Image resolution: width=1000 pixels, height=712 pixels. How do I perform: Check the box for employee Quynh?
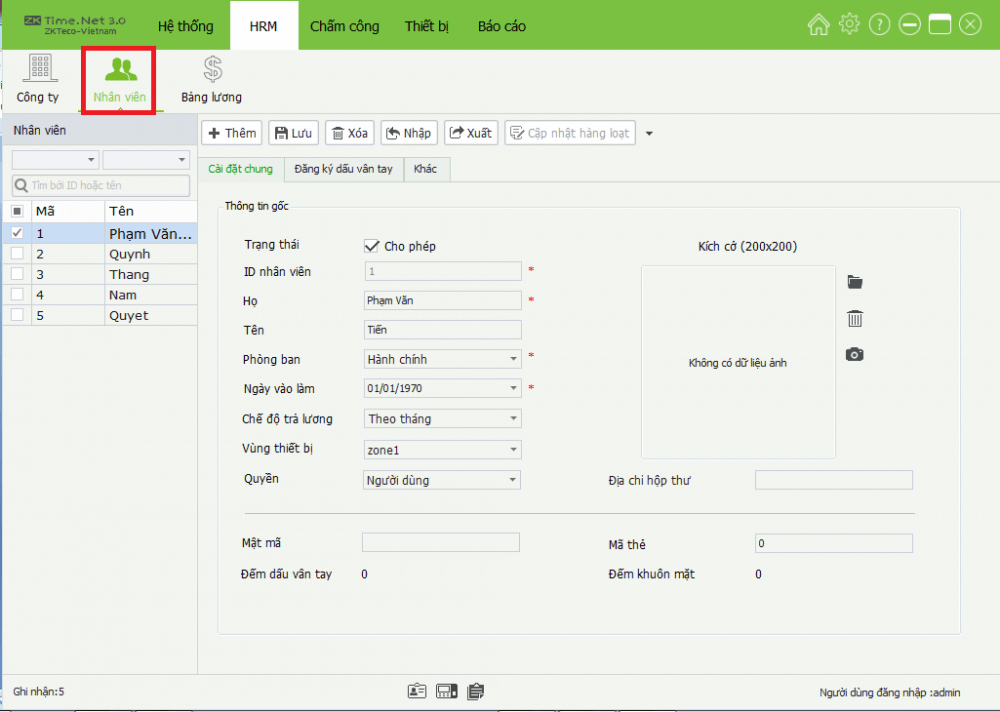[16, 254]
